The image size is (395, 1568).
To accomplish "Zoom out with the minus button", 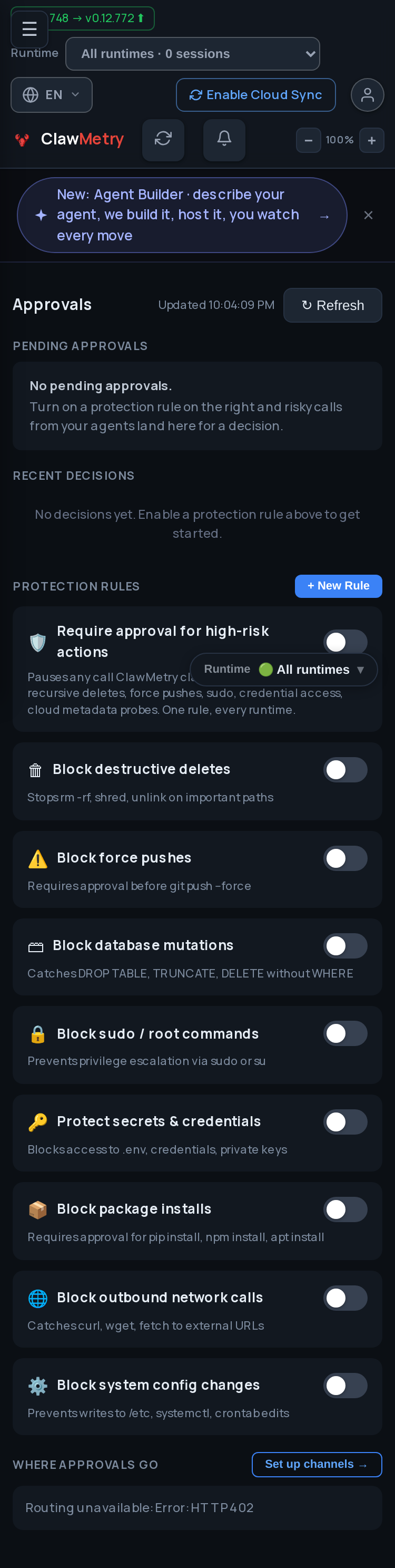I will (308, 140).
